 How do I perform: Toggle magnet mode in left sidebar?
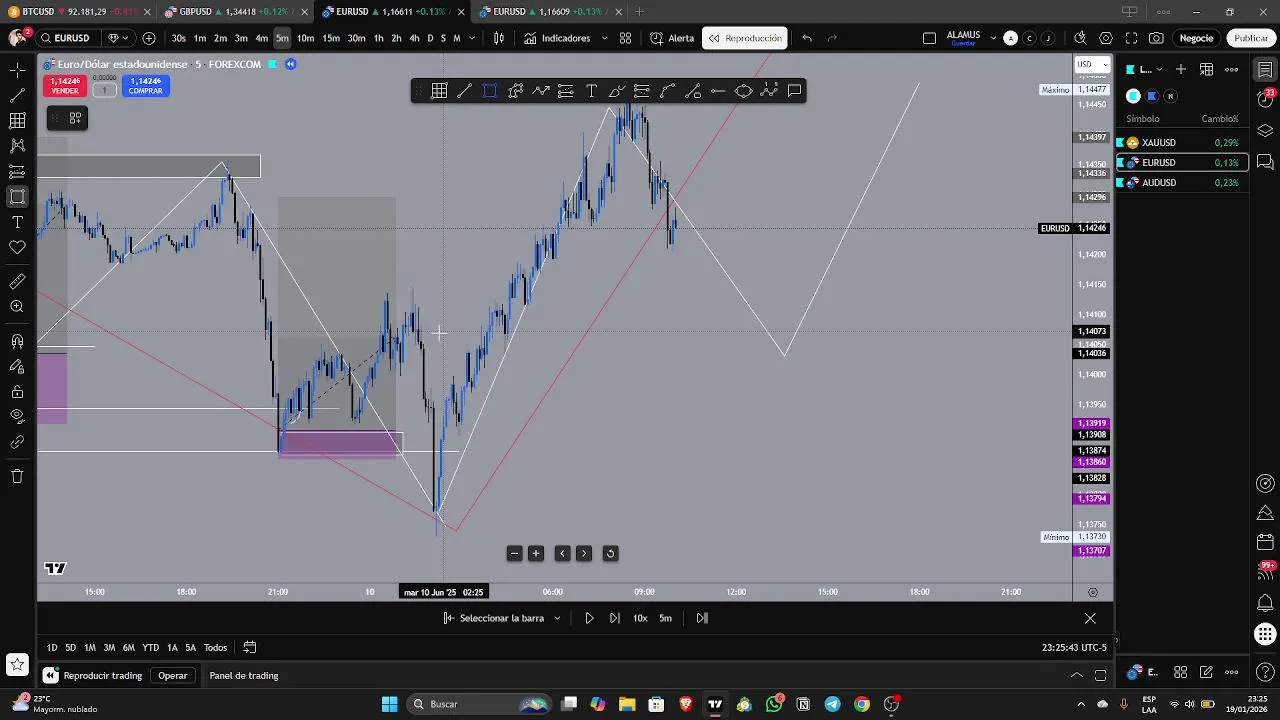coord(17,342)
